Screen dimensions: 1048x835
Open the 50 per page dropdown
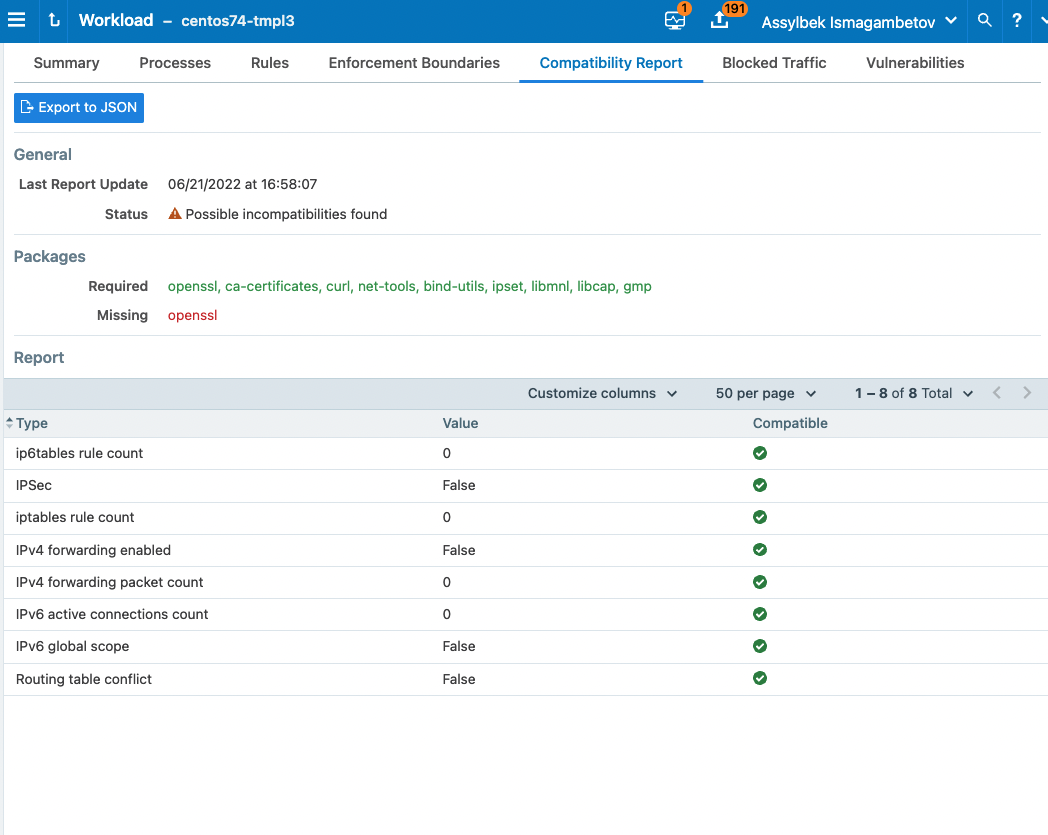click(765, 393)
